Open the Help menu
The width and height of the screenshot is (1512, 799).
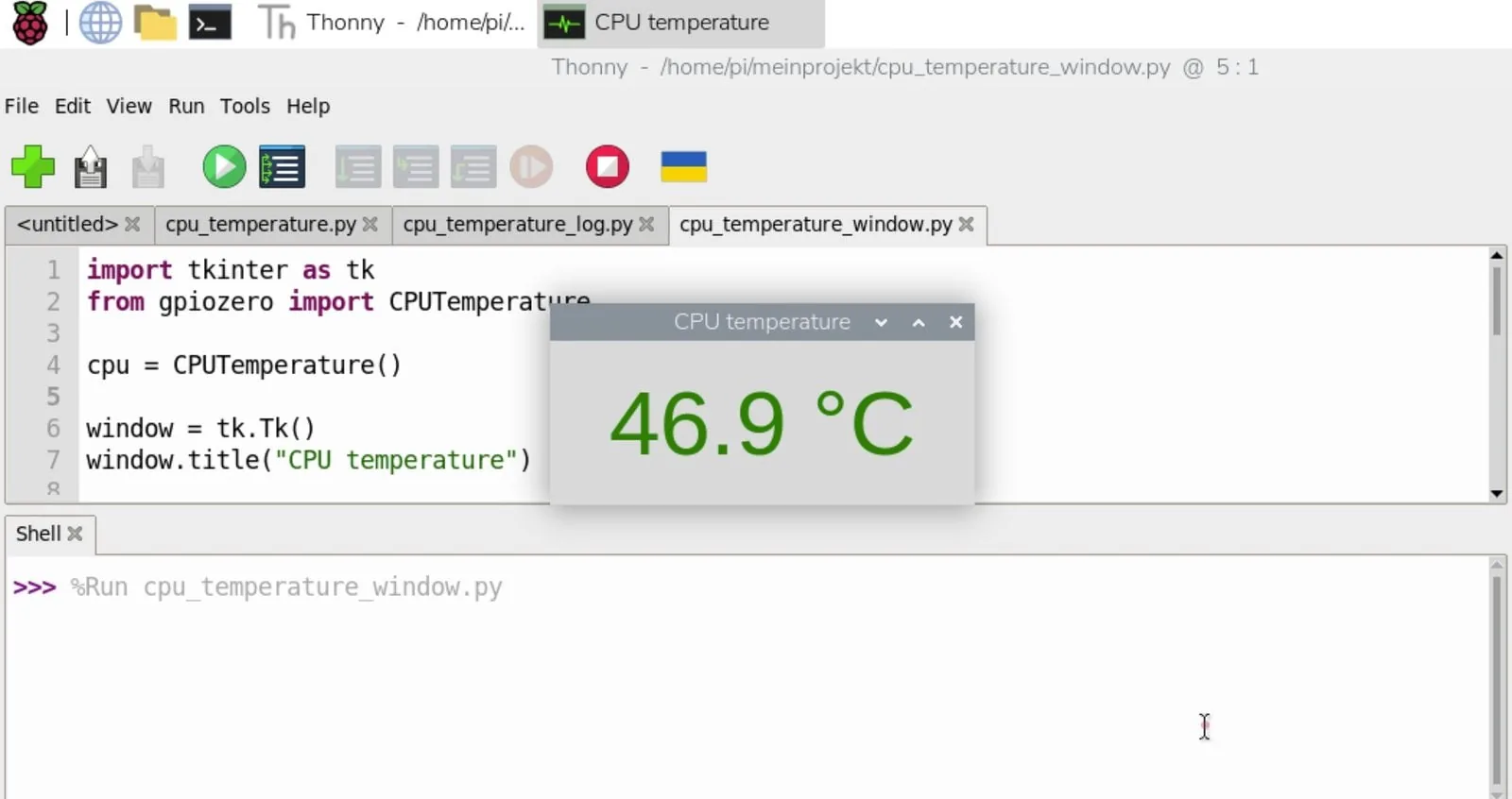pos(308,106)
